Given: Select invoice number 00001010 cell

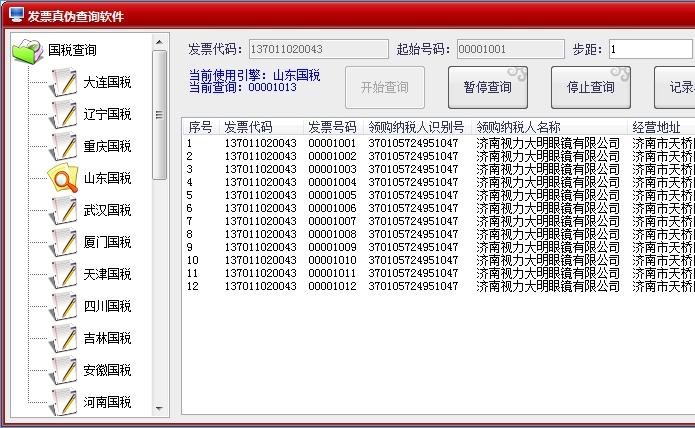Looking at the screenshot, I should pyautogui.click(x=332, y=260).
